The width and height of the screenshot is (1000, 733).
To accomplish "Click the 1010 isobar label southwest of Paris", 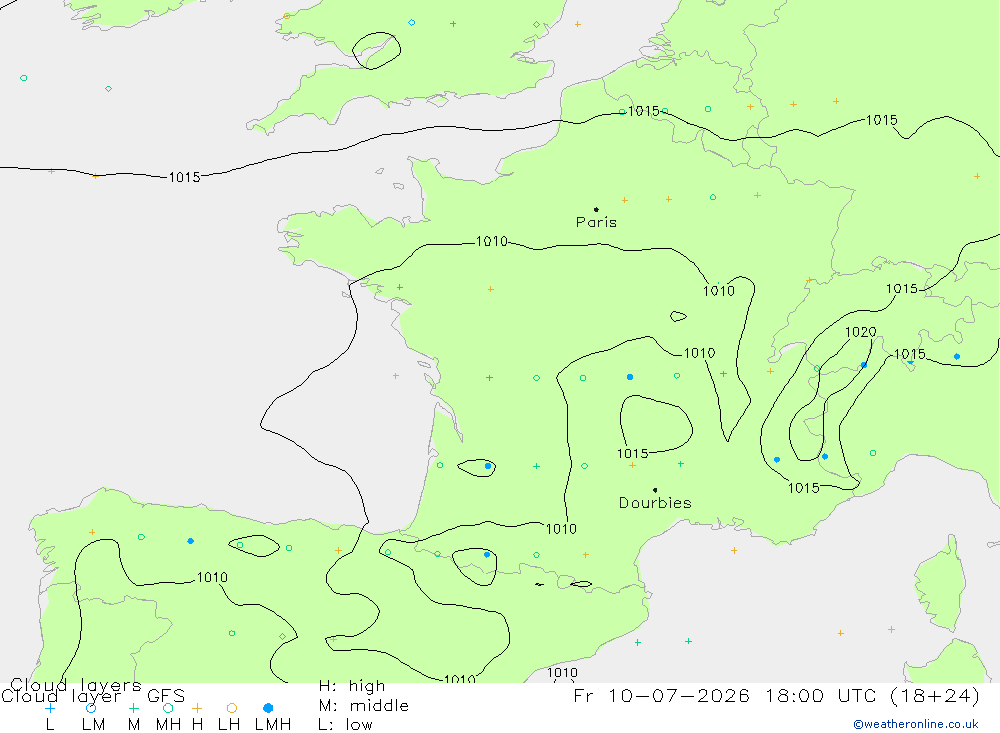I will [492, 241].
